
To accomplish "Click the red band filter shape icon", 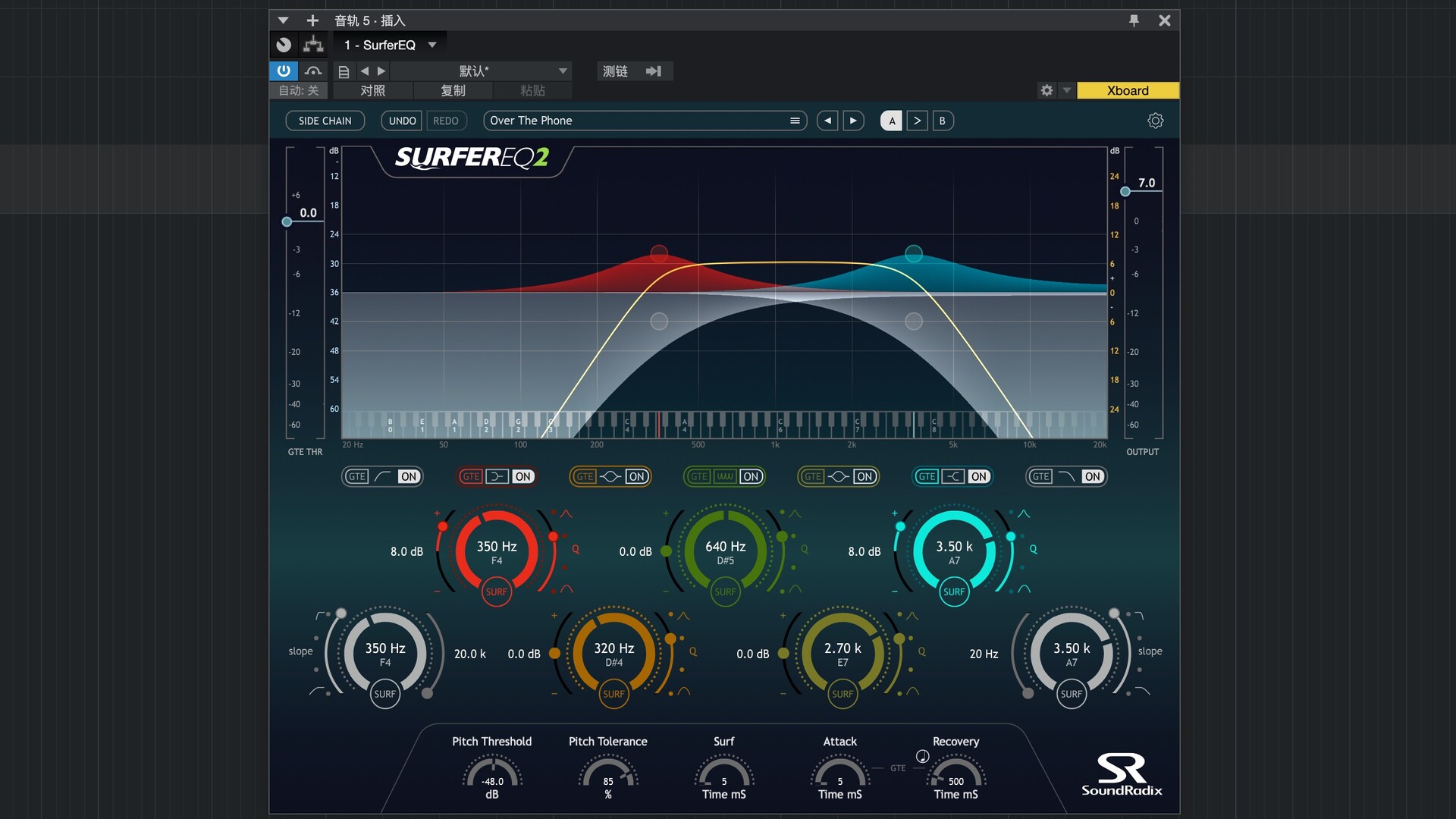I will [497, 476].
